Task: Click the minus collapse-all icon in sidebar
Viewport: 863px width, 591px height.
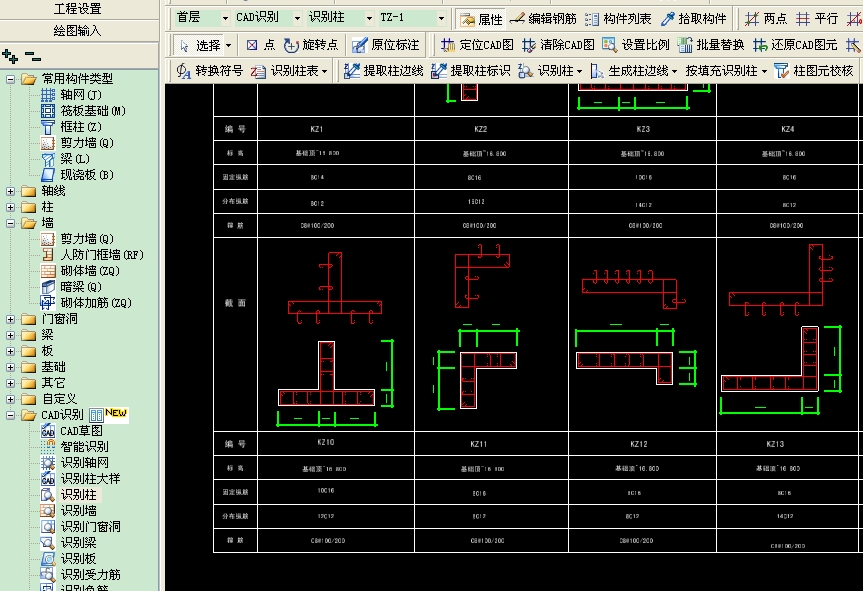Action: point(33,56)
